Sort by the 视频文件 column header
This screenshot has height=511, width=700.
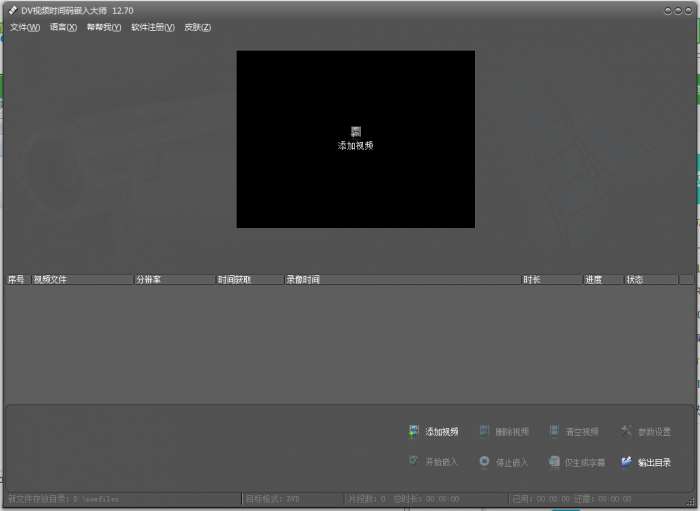coord(82,279)
